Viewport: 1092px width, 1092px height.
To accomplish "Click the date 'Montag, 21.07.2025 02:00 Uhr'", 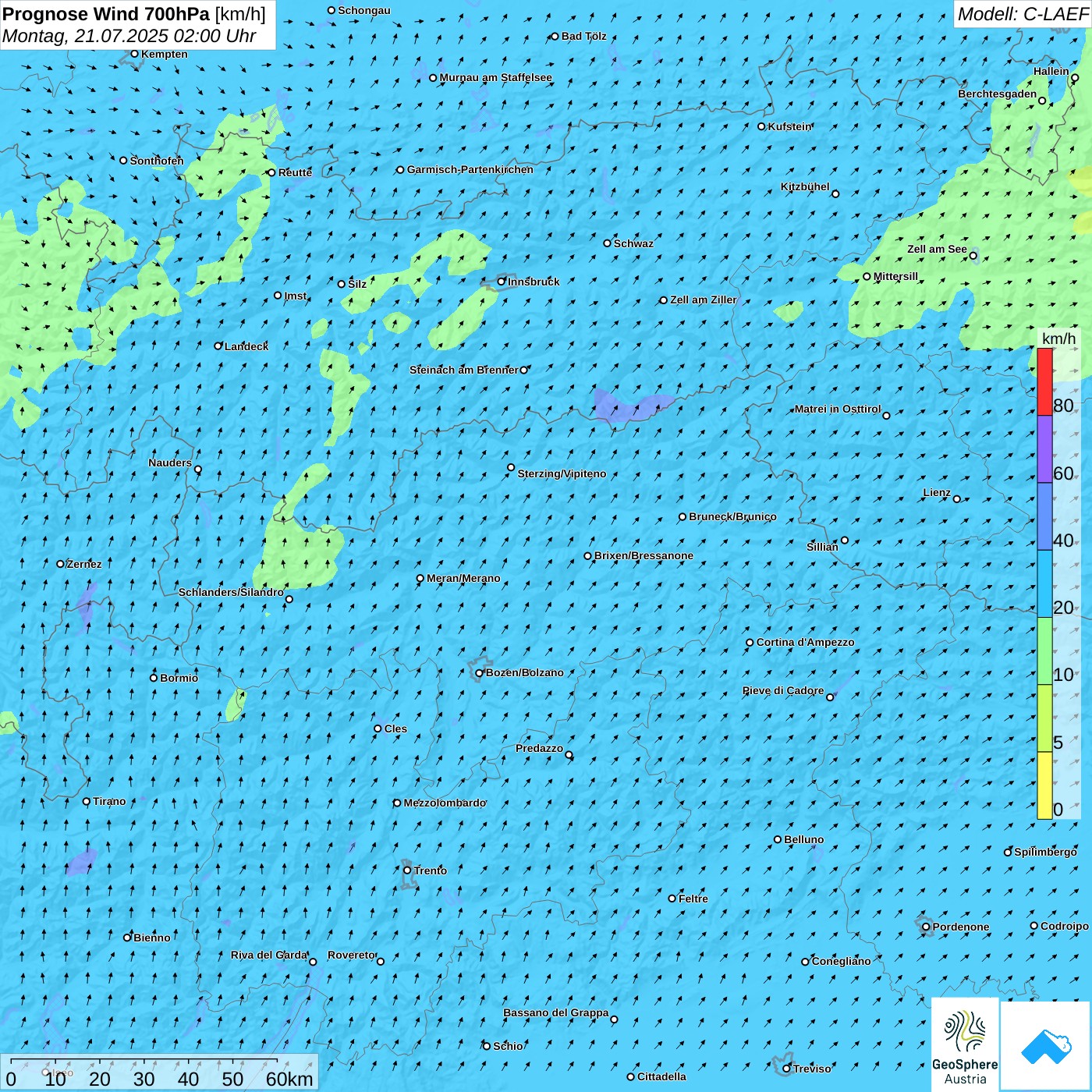I will tap(129, 36).
